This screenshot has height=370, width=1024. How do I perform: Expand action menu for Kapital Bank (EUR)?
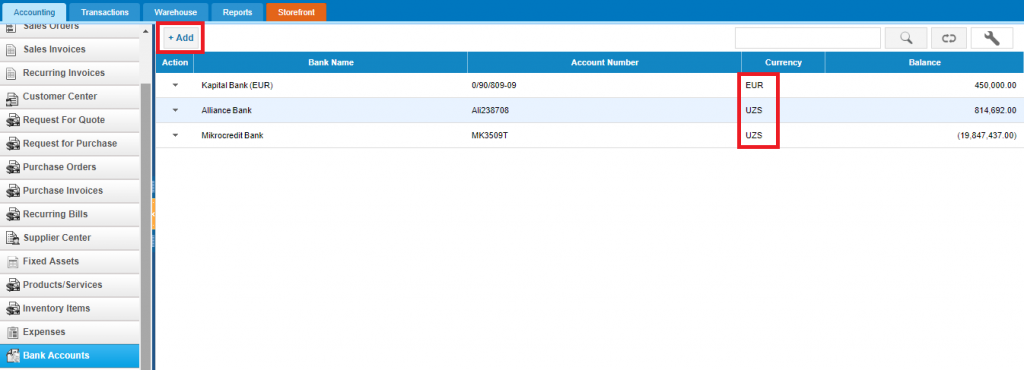[x=175, y=85]
